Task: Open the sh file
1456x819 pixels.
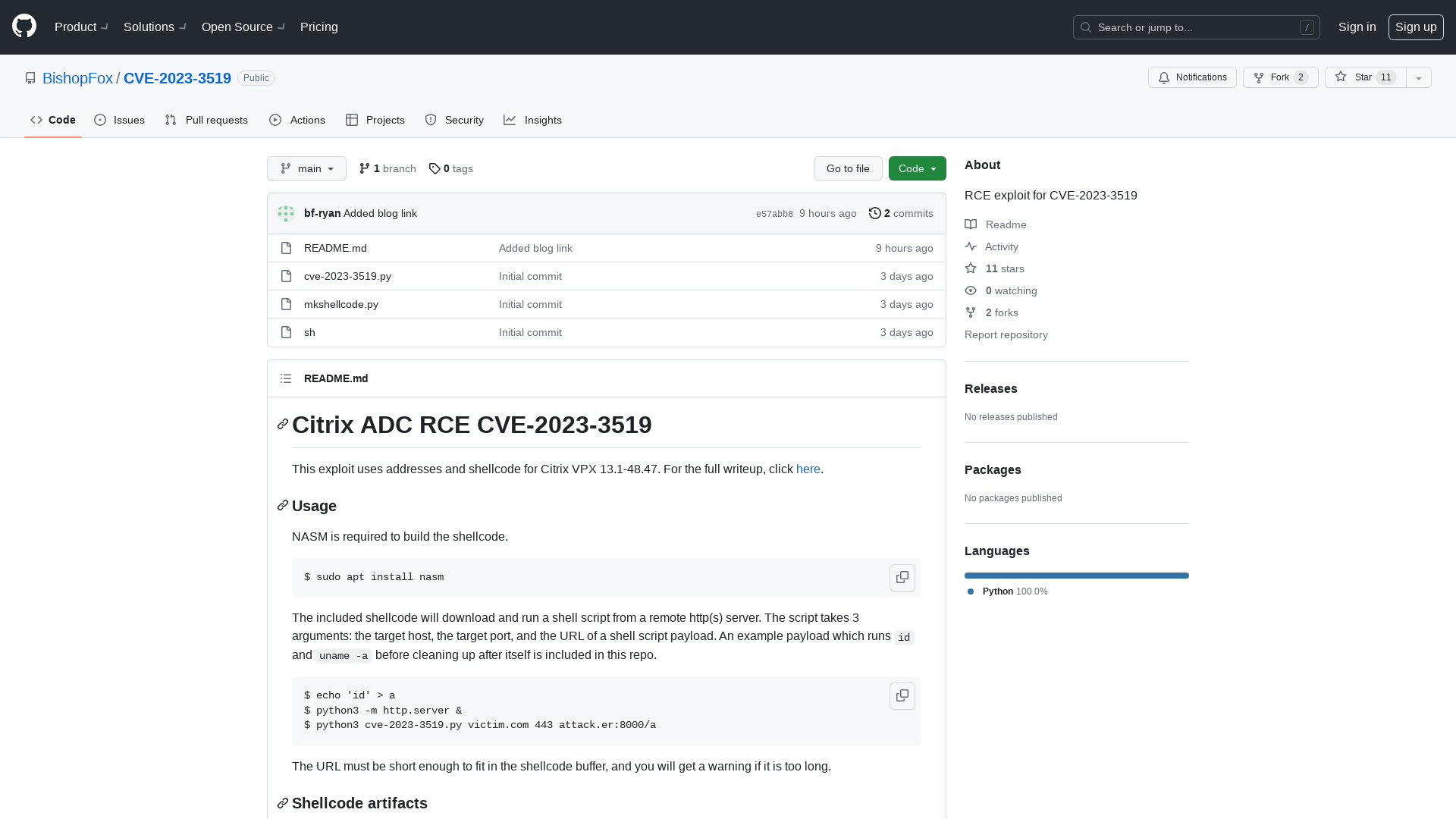Action: click(x=309, y=332)
